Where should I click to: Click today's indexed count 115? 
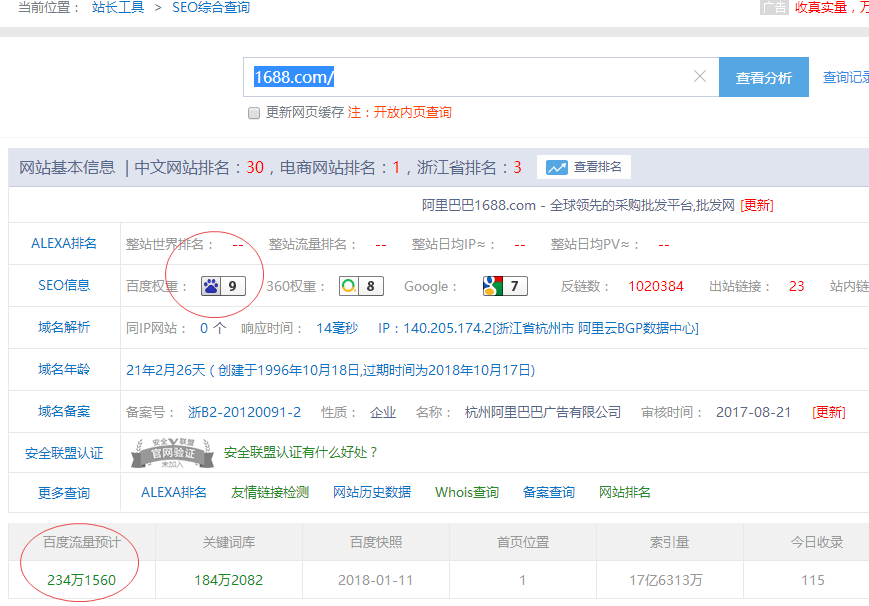coord(813,580)
